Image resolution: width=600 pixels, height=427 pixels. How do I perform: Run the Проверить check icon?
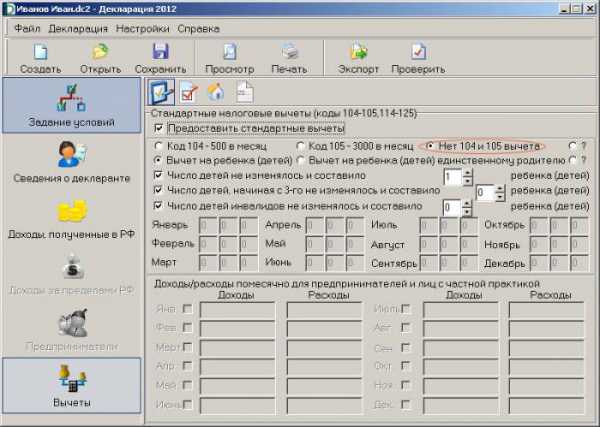coord(418,52)
